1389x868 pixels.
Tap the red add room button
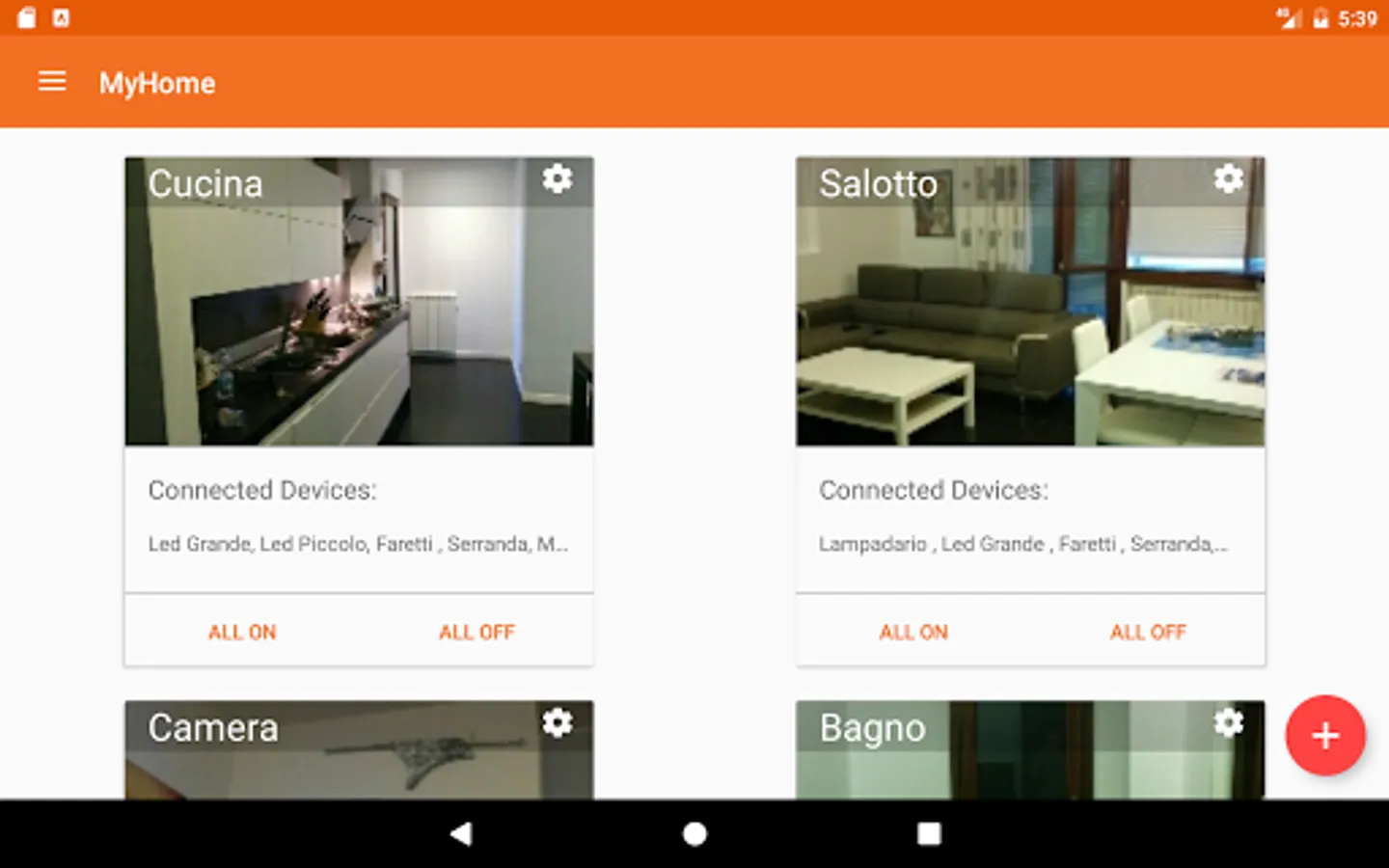click(x=1325, y=735)
